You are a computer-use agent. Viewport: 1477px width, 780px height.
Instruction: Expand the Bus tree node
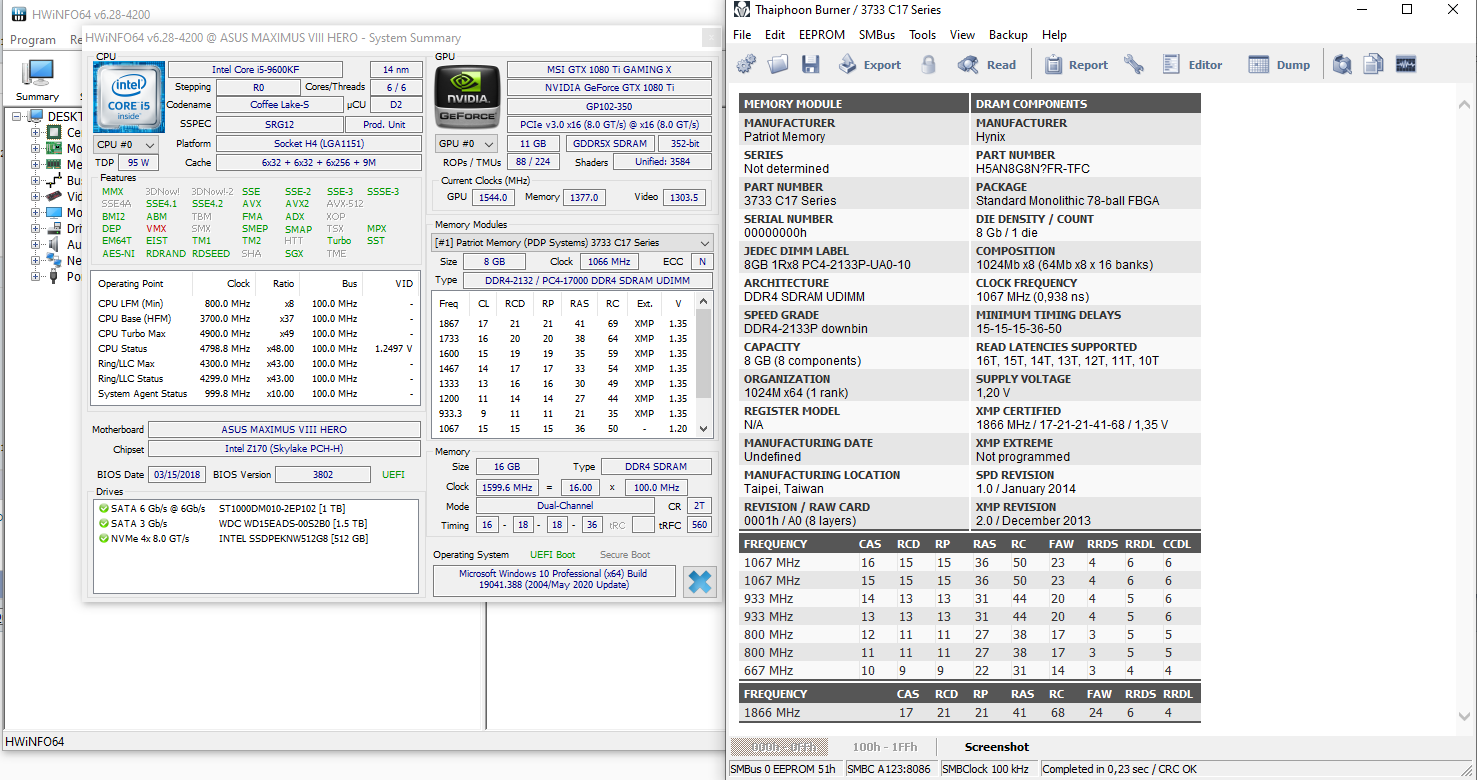[x=36, y=181]
